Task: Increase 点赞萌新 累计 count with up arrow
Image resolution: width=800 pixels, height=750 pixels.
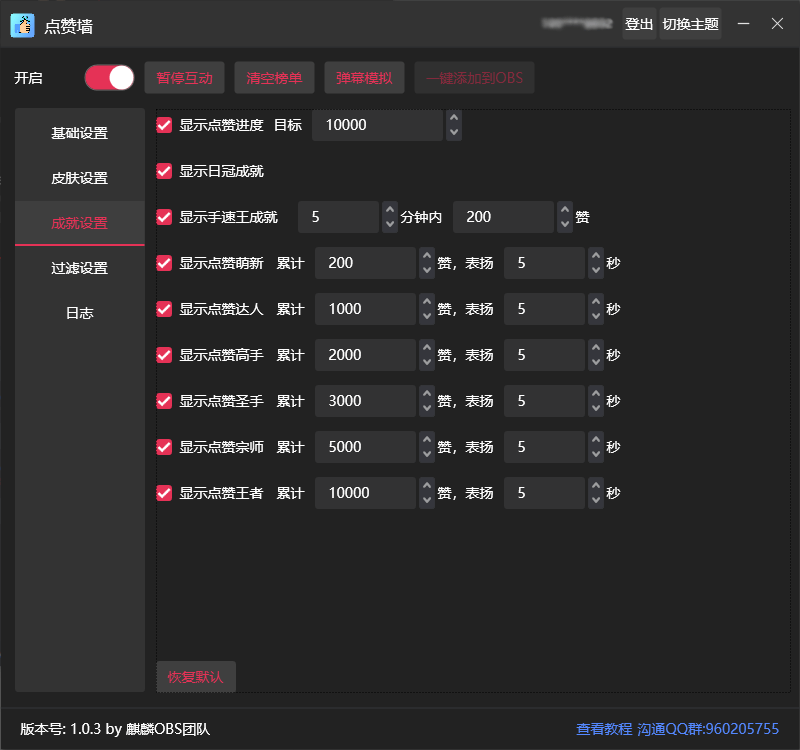Action: (427, 257)
